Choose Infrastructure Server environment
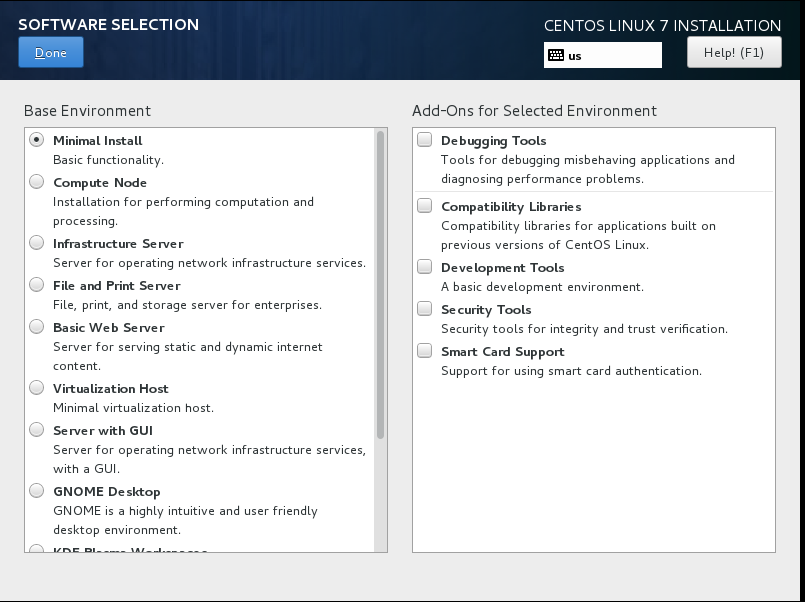The width and height of the screenshot is (805, 602). [36, 243]
